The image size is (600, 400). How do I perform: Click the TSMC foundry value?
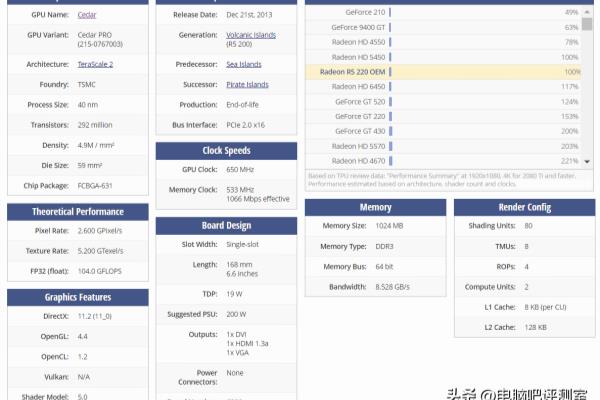coord(86,85)
